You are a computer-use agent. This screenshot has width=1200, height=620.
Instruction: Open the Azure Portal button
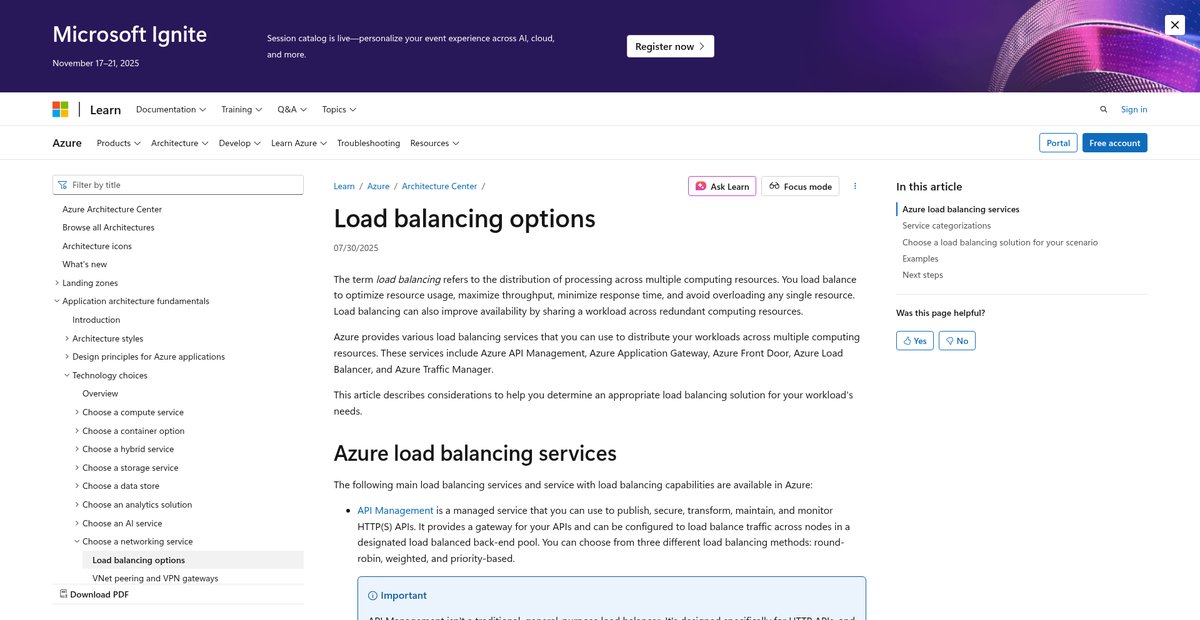click(x=1058, y=143)
